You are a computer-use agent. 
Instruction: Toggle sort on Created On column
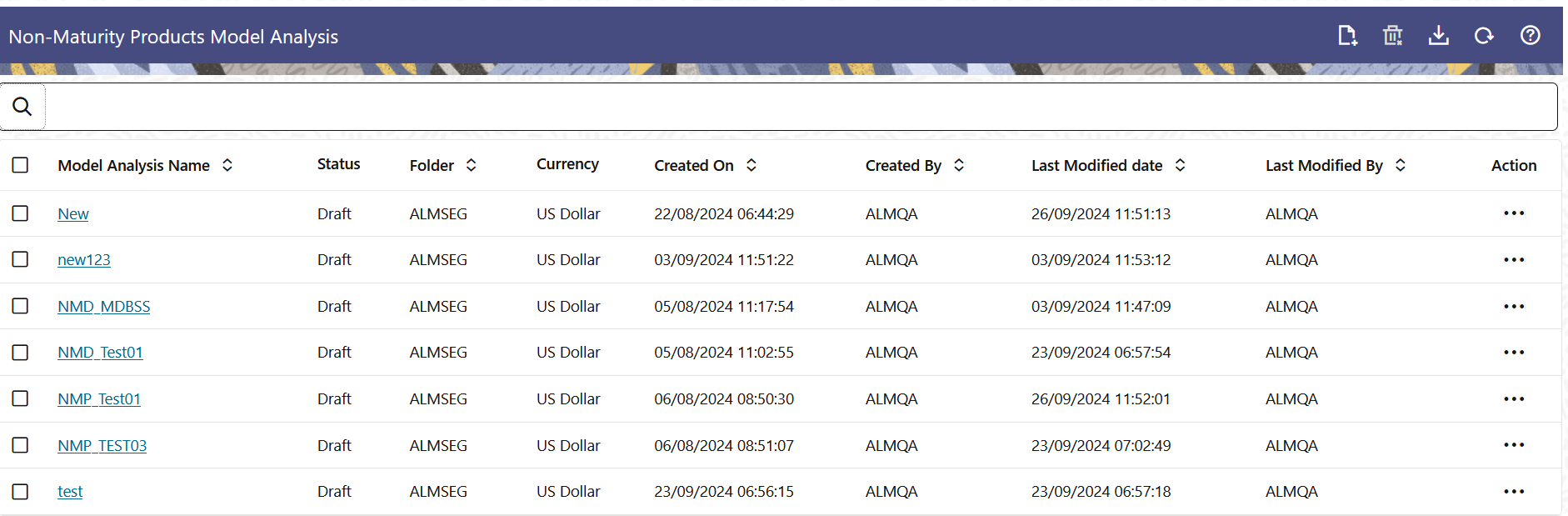(752, 165)
